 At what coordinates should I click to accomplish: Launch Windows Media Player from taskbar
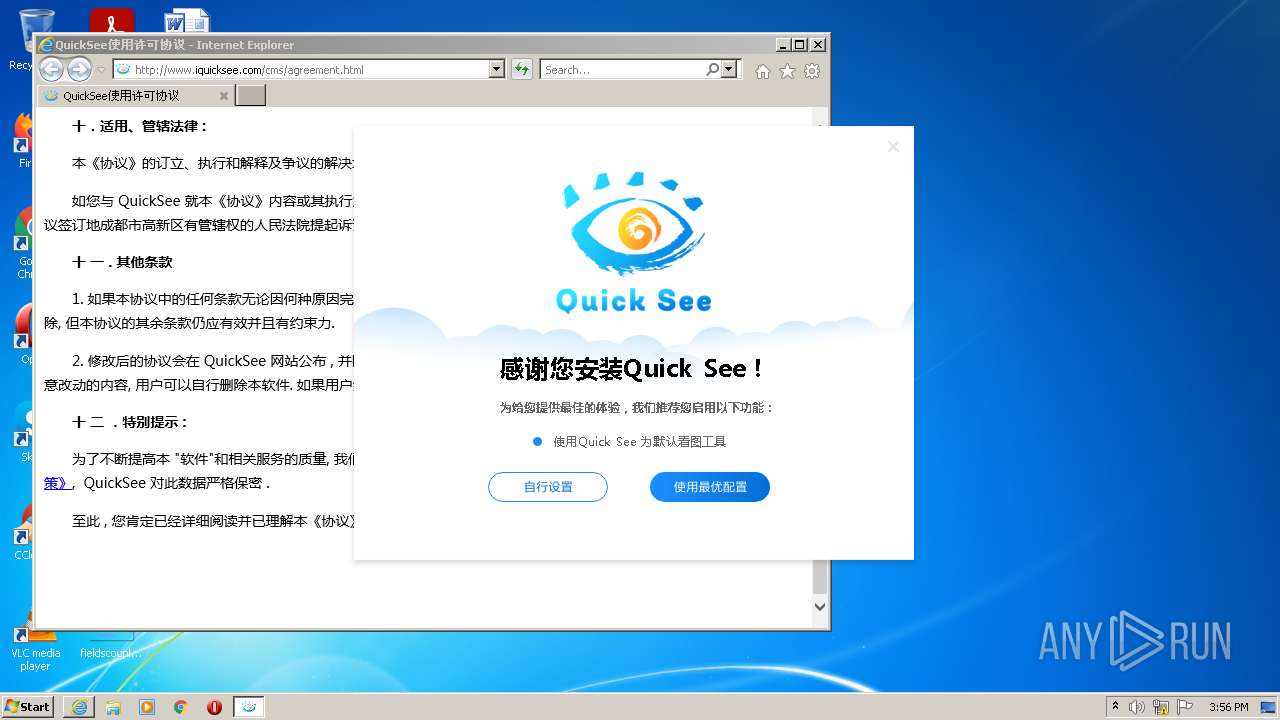coord(147,707)
